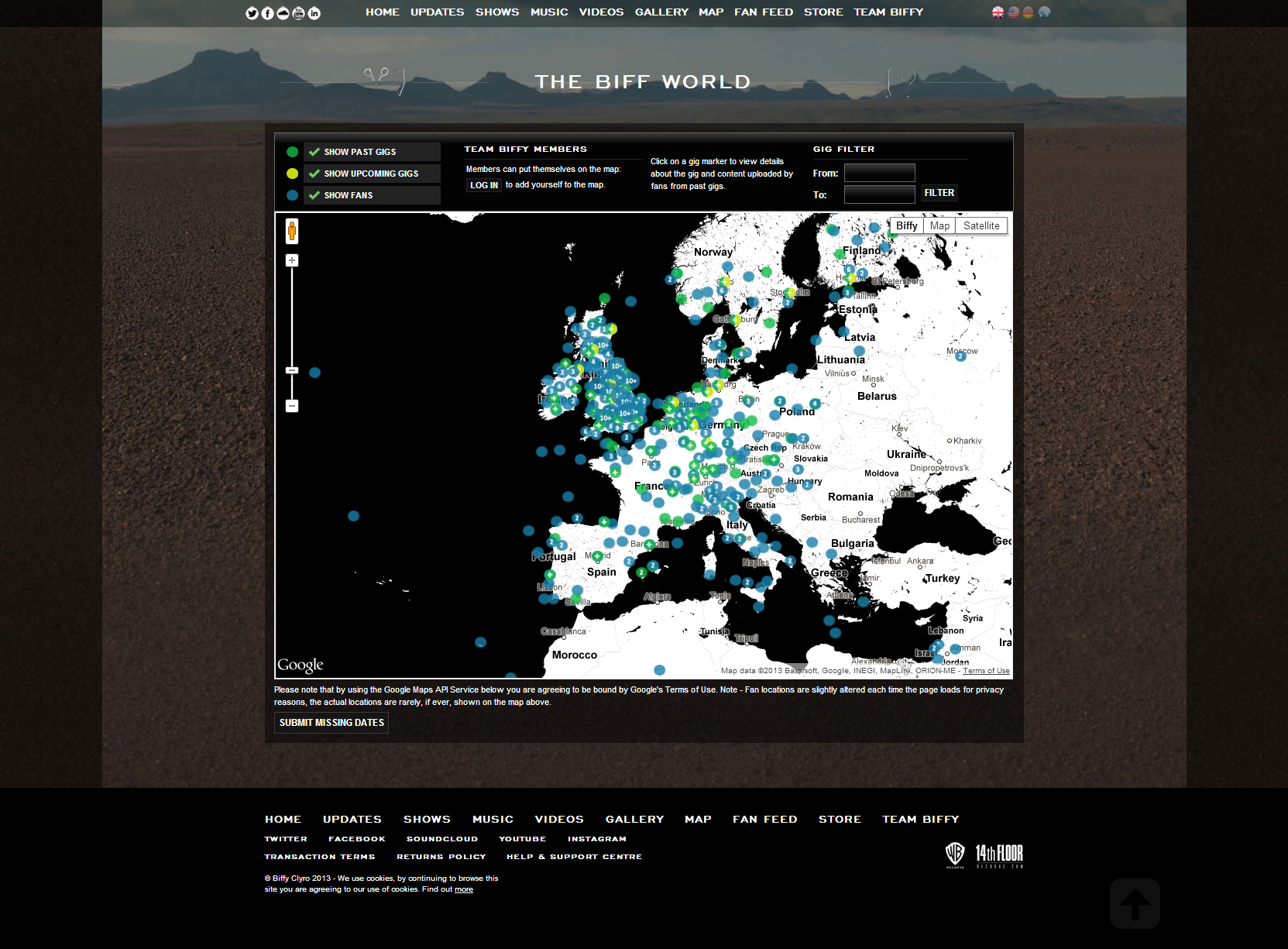Zoom out with the map minus button
Image resolution: width=1288 pixels, height=949 pixels.
click(292, 406)
